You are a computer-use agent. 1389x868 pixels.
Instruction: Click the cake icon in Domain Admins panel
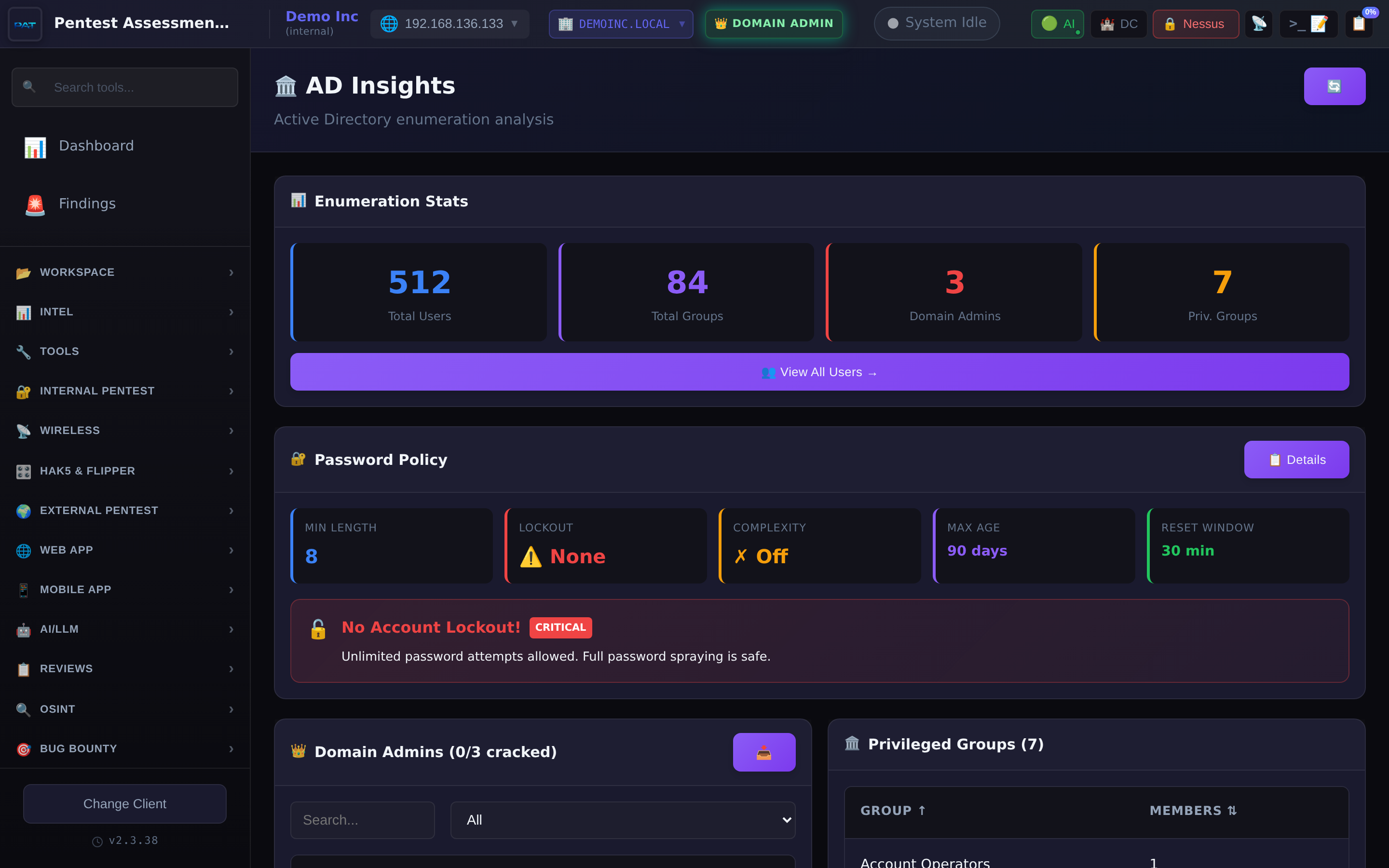764,752
